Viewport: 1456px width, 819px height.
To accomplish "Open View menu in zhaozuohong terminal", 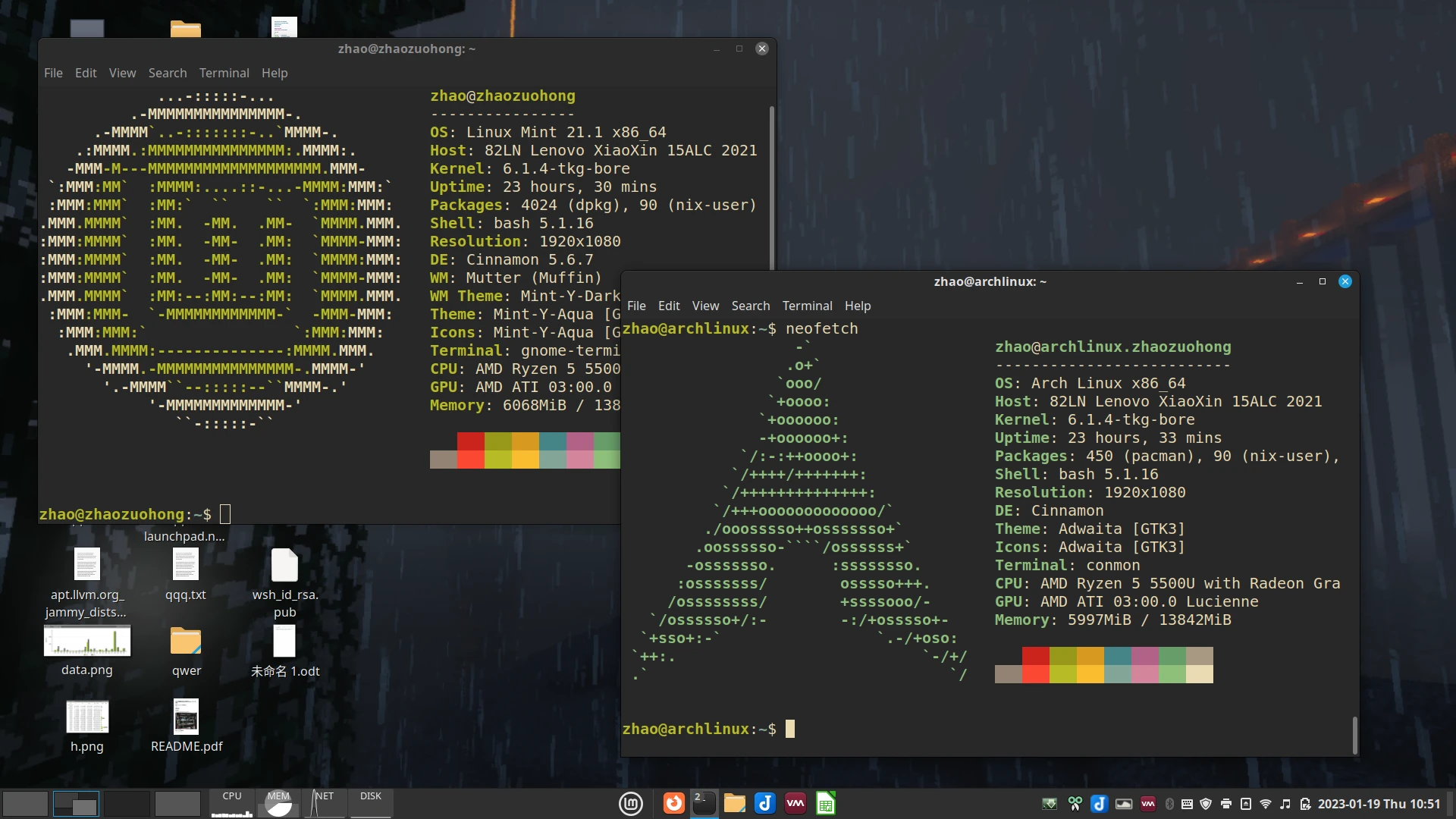I will click(x=122, y=73).
